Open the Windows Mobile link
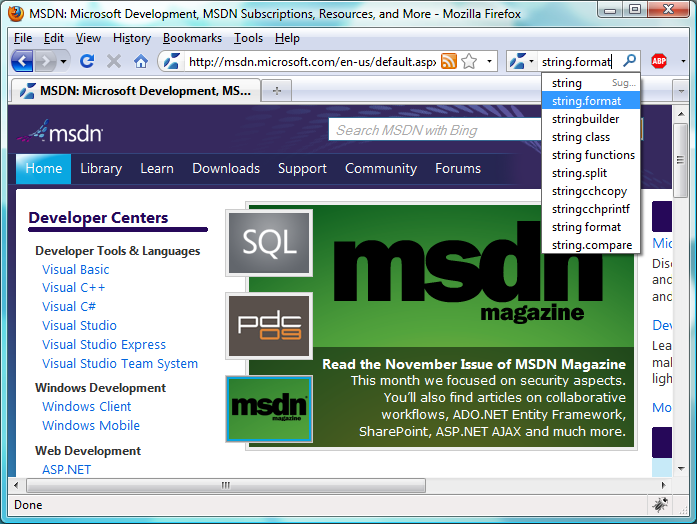 pyautogui.click(x=91, y=425)
